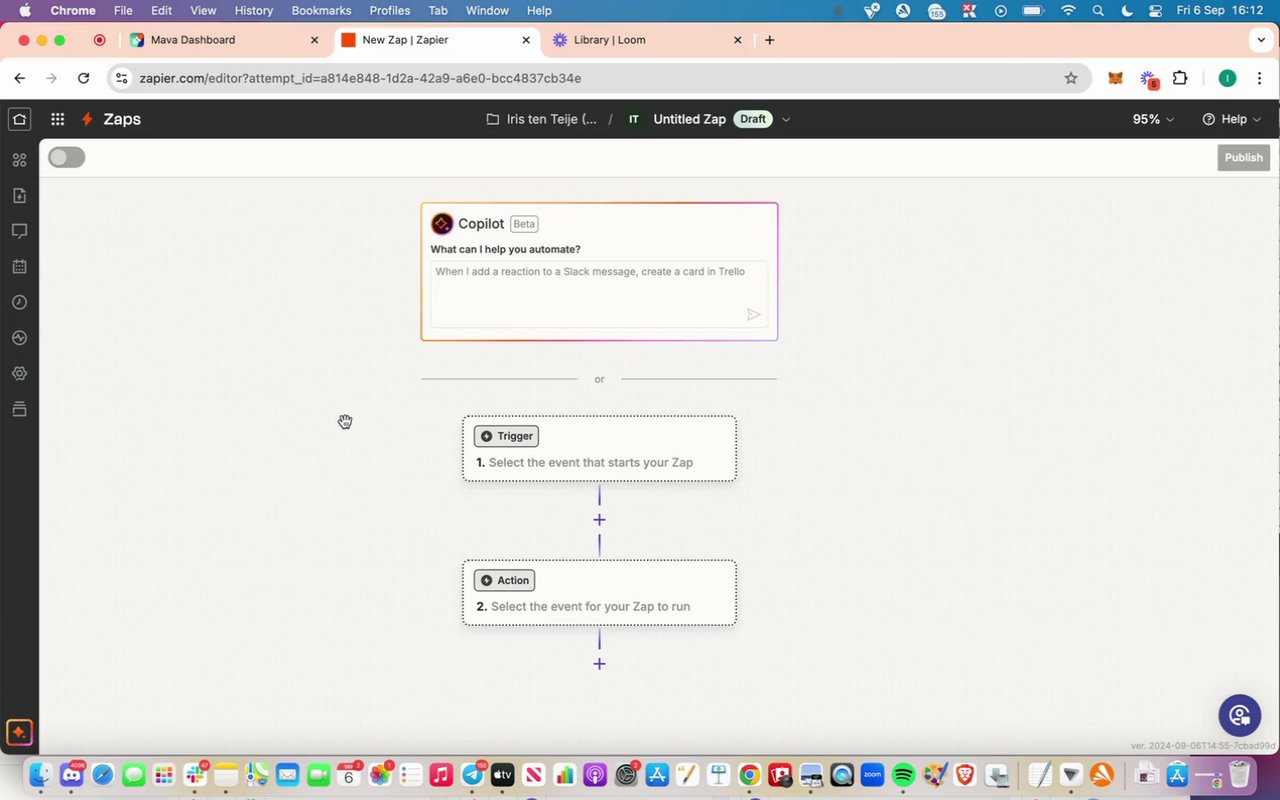Click the Publish button
1280x800 pixels.
[x=1244, y=157]
